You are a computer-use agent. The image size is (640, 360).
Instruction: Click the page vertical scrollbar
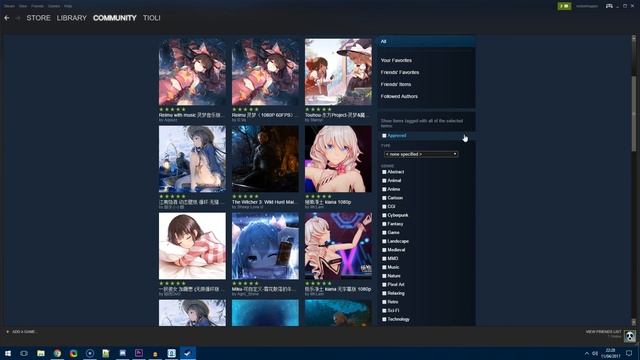click(x=633, y=114)
